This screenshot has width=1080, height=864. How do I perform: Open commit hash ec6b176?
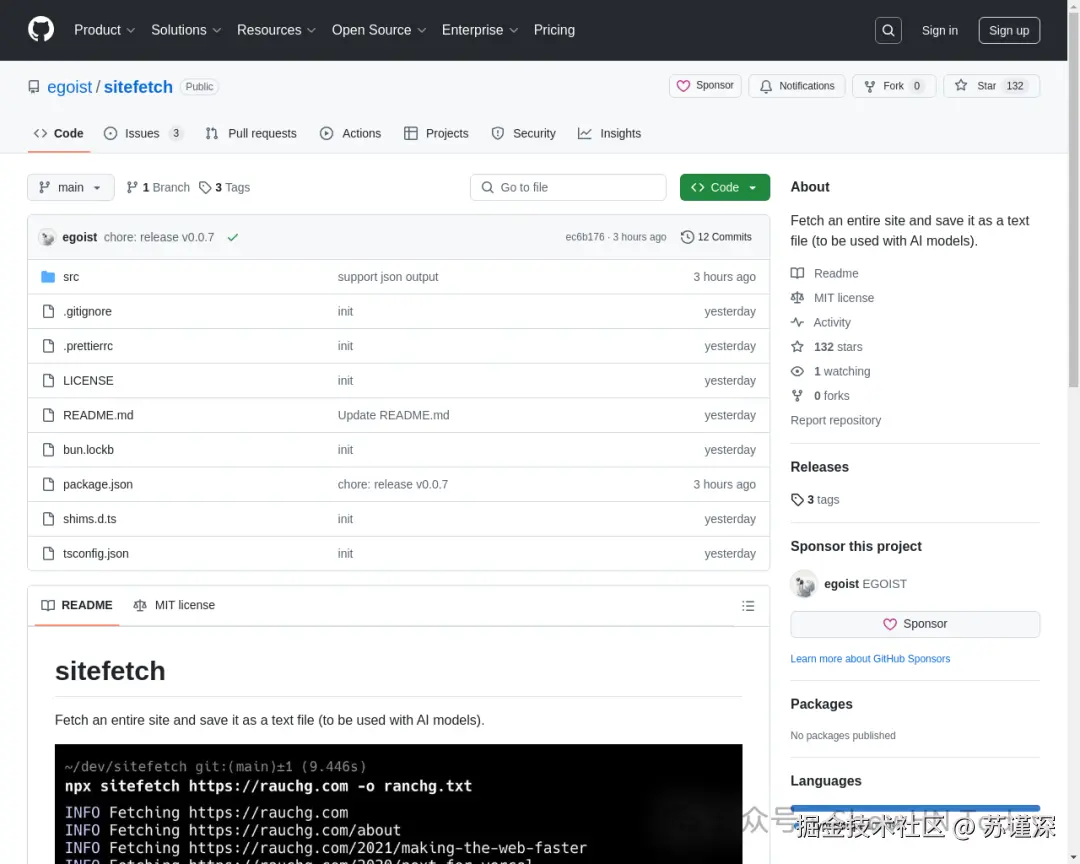click(x=585, y=237)
